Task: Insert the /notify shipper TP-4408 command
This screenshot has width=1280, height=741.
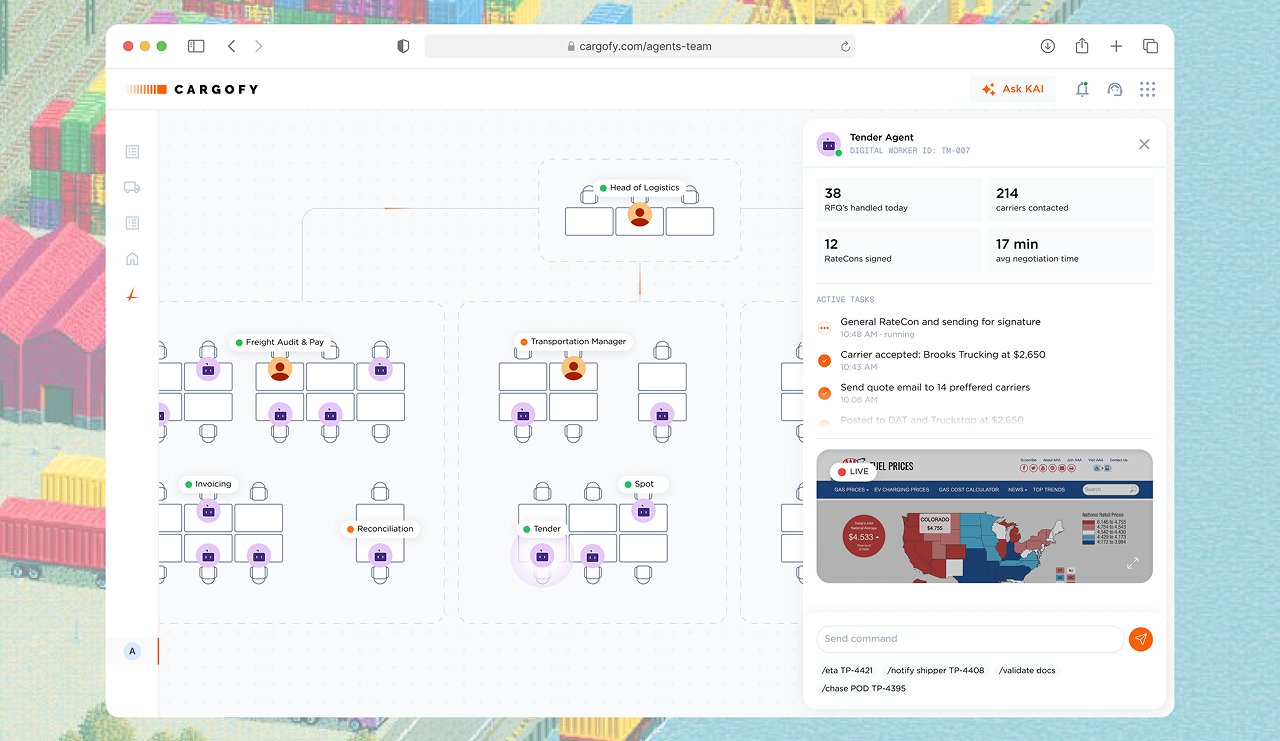Action: (x=935, y=671)
